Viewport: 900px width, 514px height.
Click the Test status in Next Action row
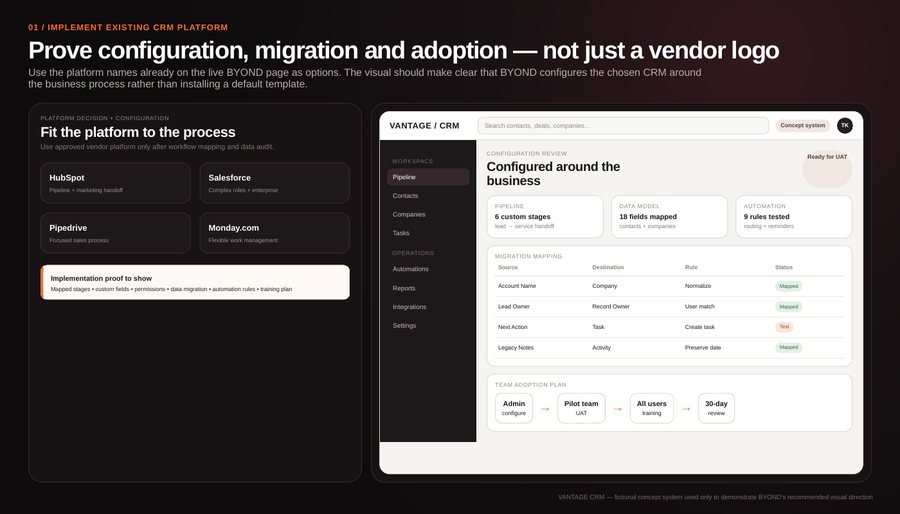[x=784, y=326]
